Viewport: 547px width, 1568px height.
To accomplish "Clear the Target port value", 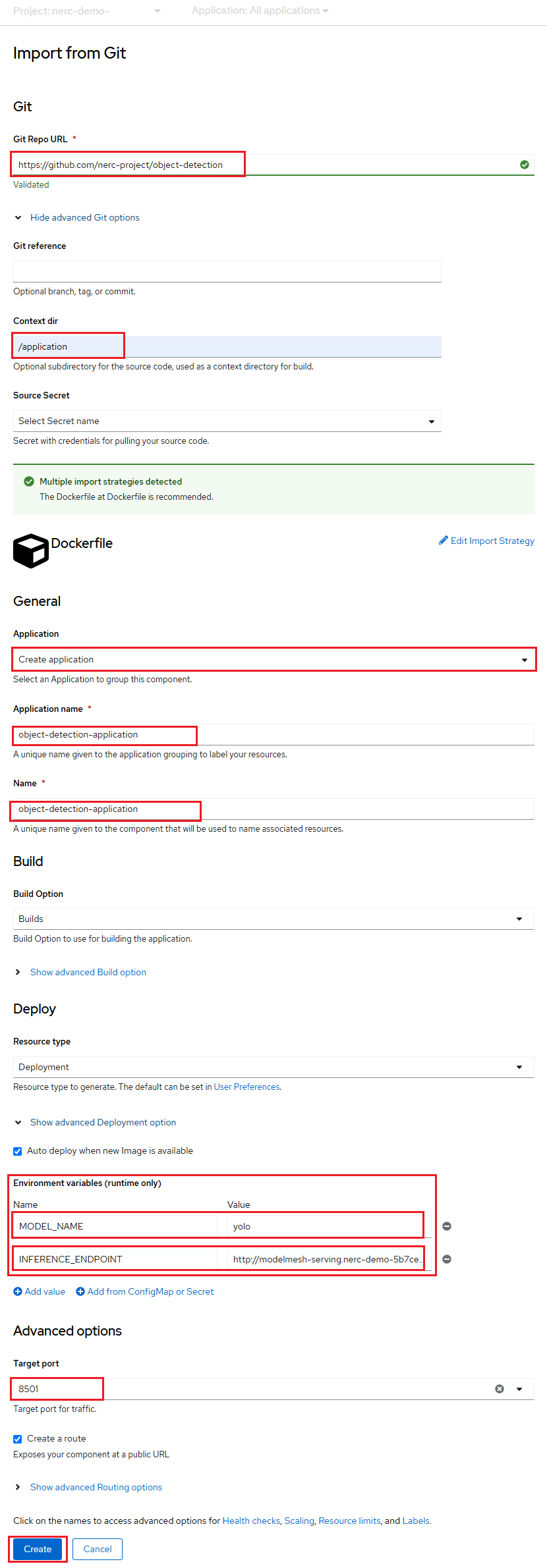I will 500,1389.
